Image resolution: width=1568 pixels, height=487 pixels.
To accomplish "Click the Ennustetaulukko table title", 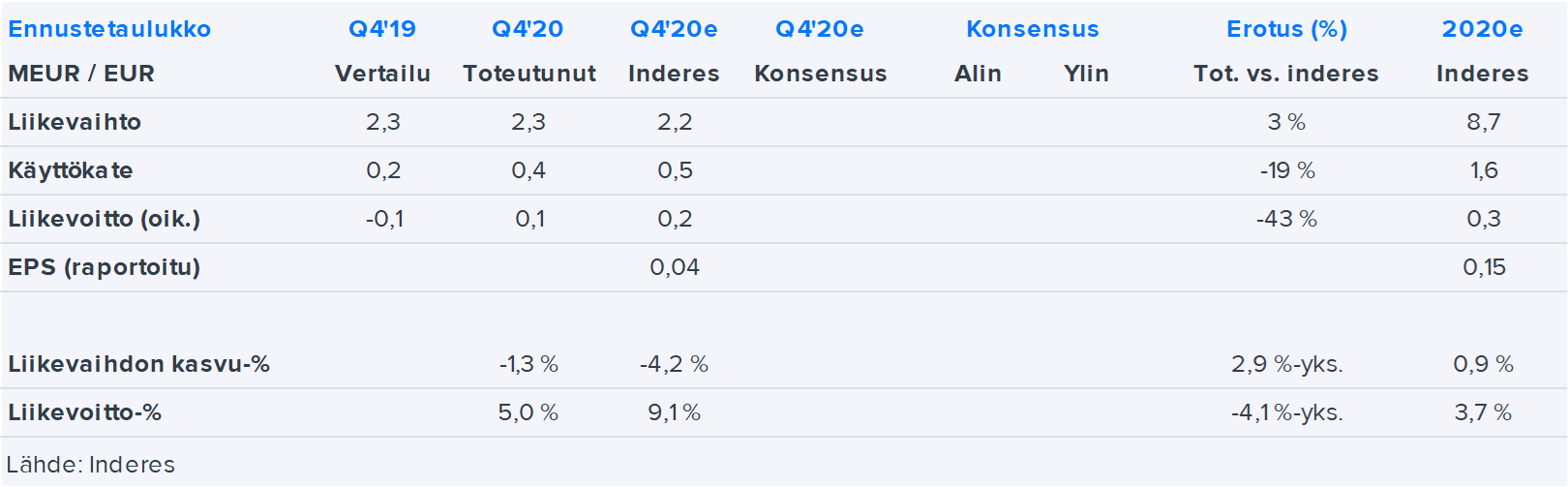I will pyautogui.click(x=109, y=29).
